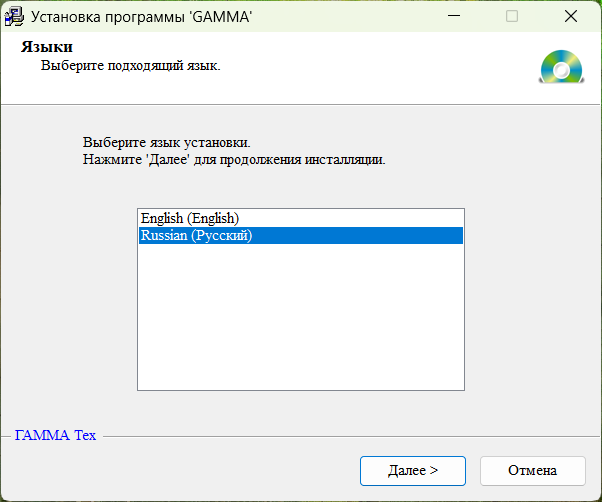Click the installer icon in the title bar
The height and width of the screenshot is (502, 602).
click(14, 16)
